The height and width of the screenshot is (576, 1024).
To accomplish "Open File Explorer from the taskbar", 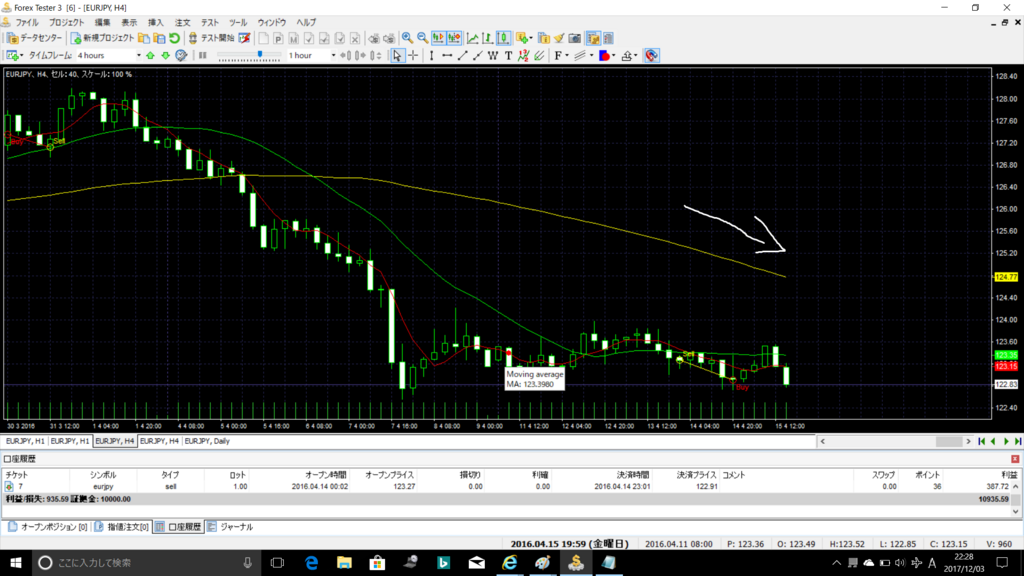I will [344, 562].
